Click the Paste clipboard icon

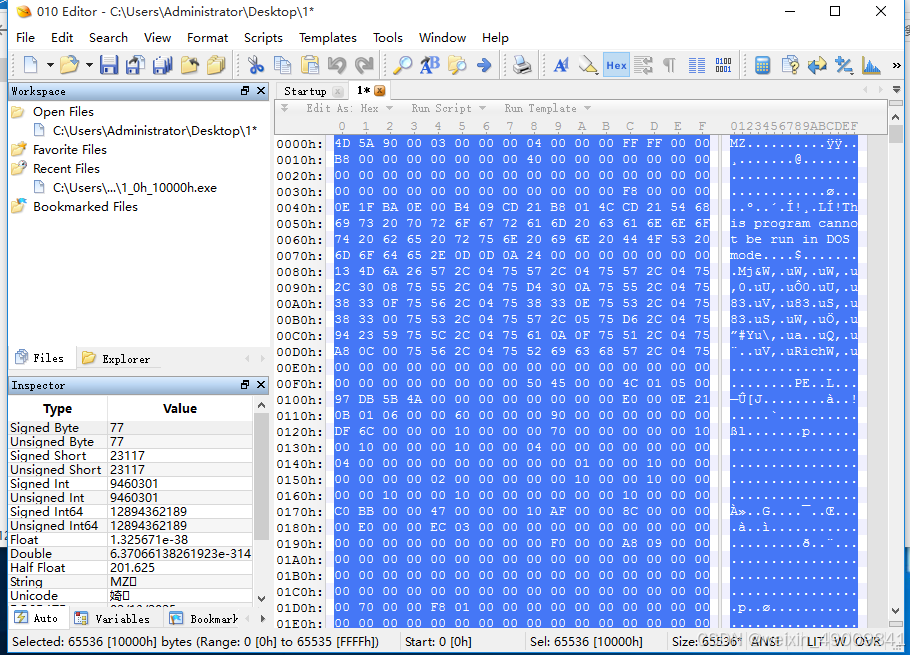(310, 65)
